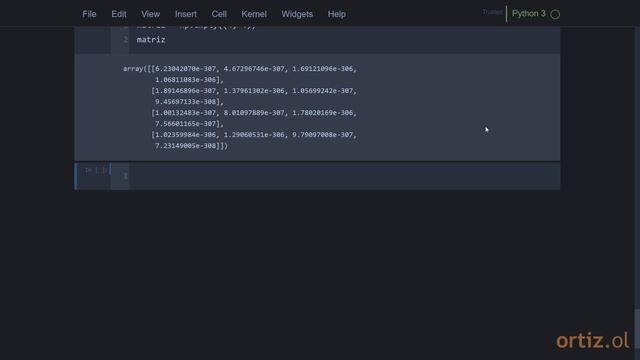Viewport: 640px width, 360px height.
Task: Click the value 9.45697133e-308 in output
Action: coord(186,102)
